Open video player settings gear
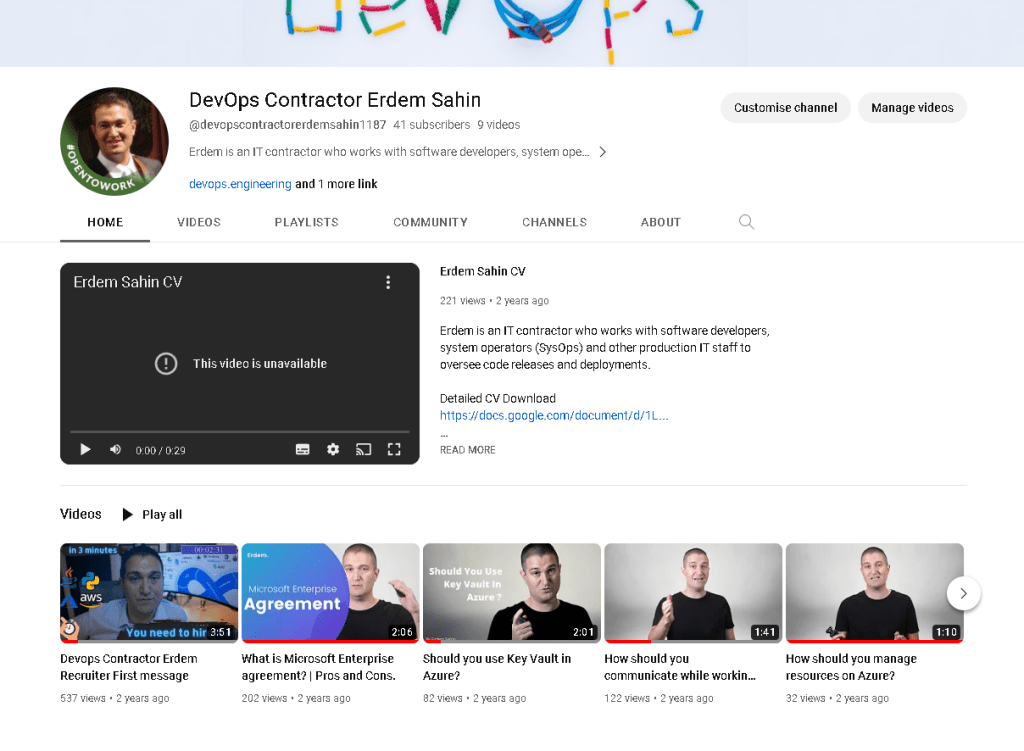Screen dimensions: 1024x751 [333, 449]
